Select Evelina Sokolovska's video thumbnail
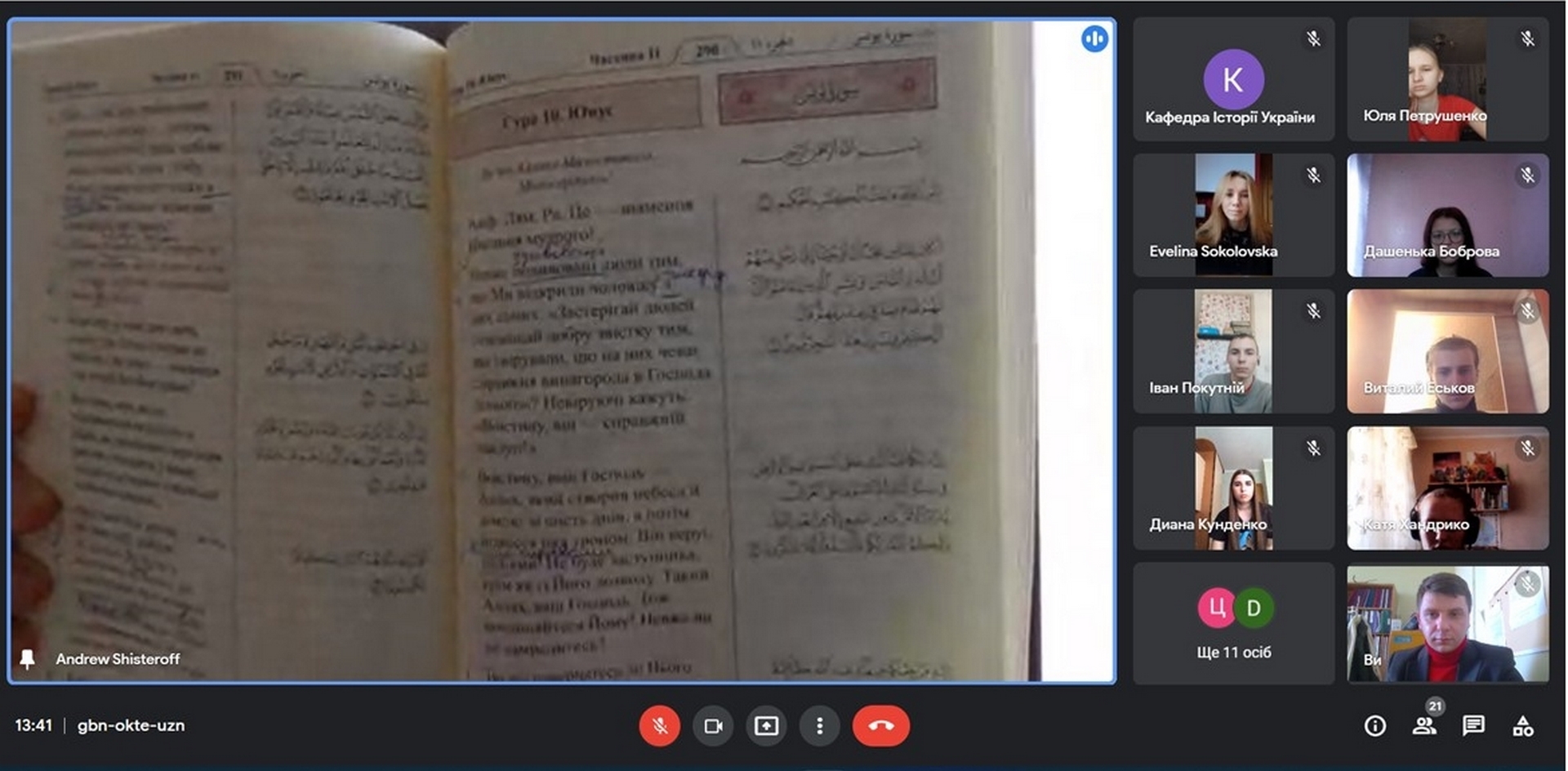Image resolution: width=1568 pixels, height=771 pixels. point(1233,215)
